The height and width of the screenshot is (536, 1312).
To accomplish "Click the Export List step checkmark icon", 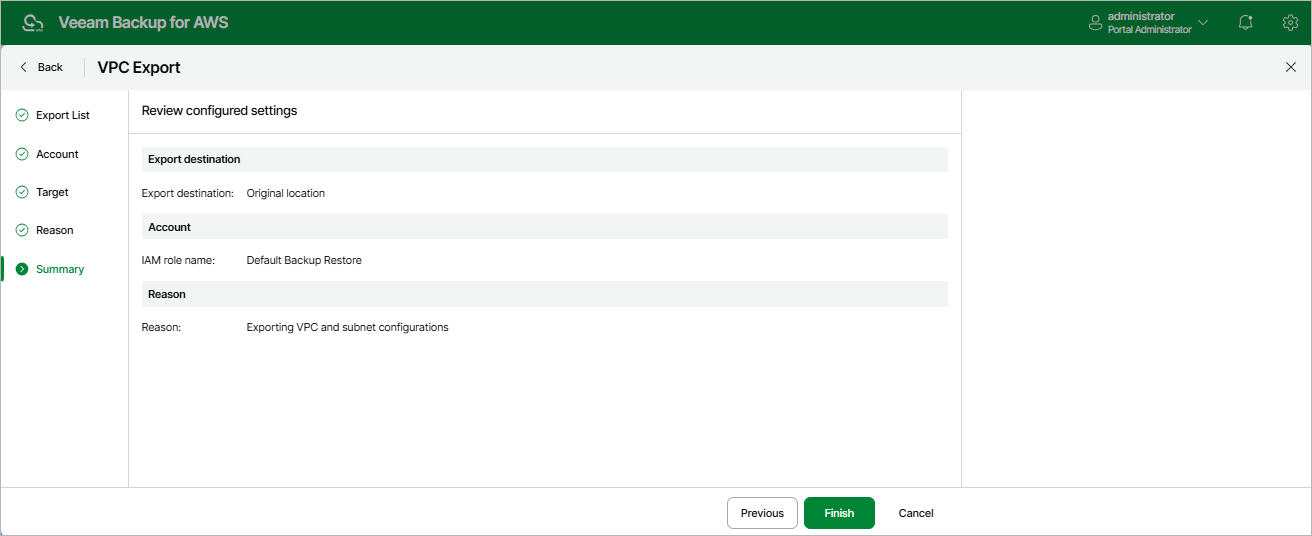I will 22,115.
